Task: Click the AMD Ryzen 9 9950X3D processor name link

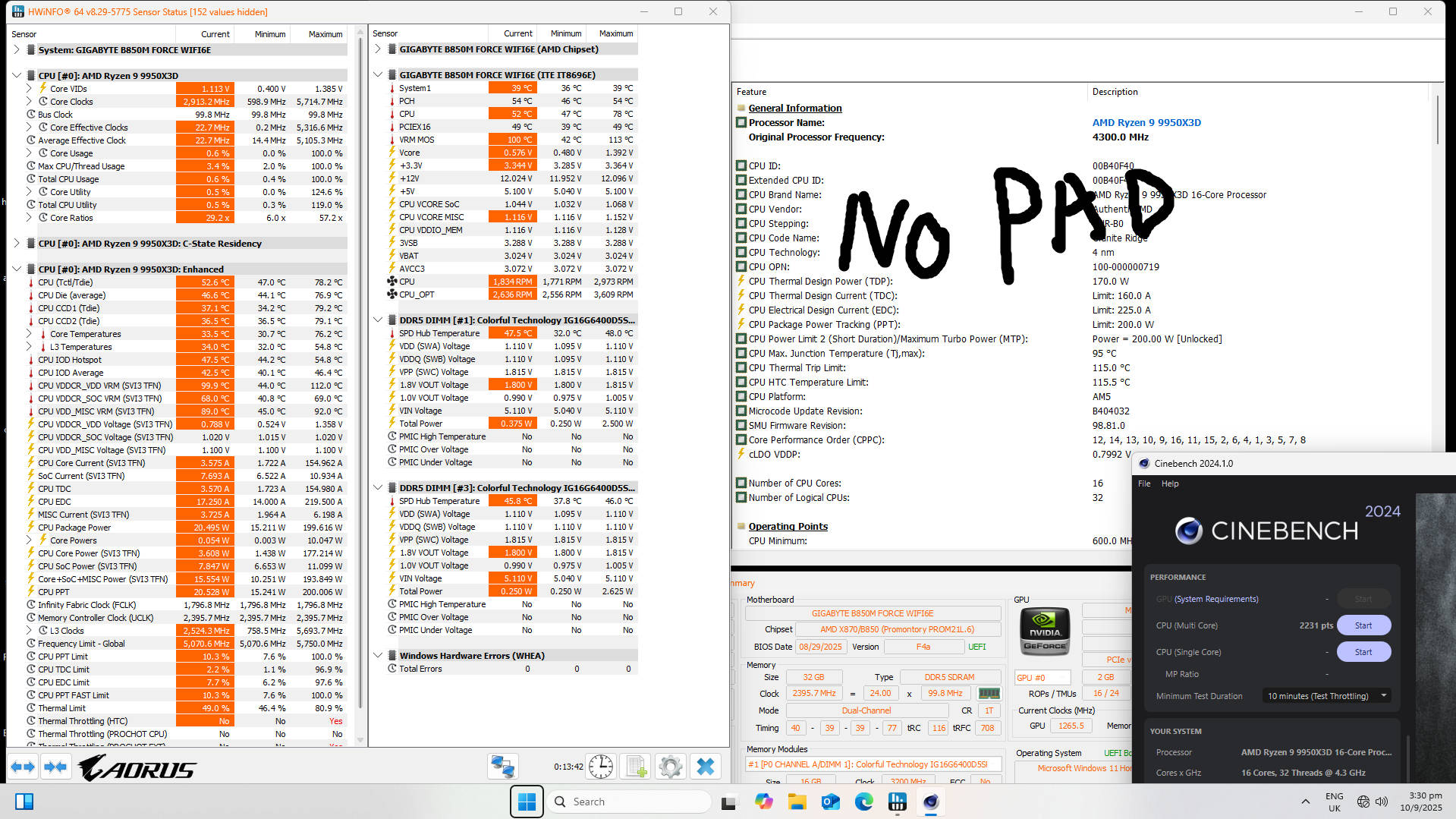Action: tap(1146, 122)
